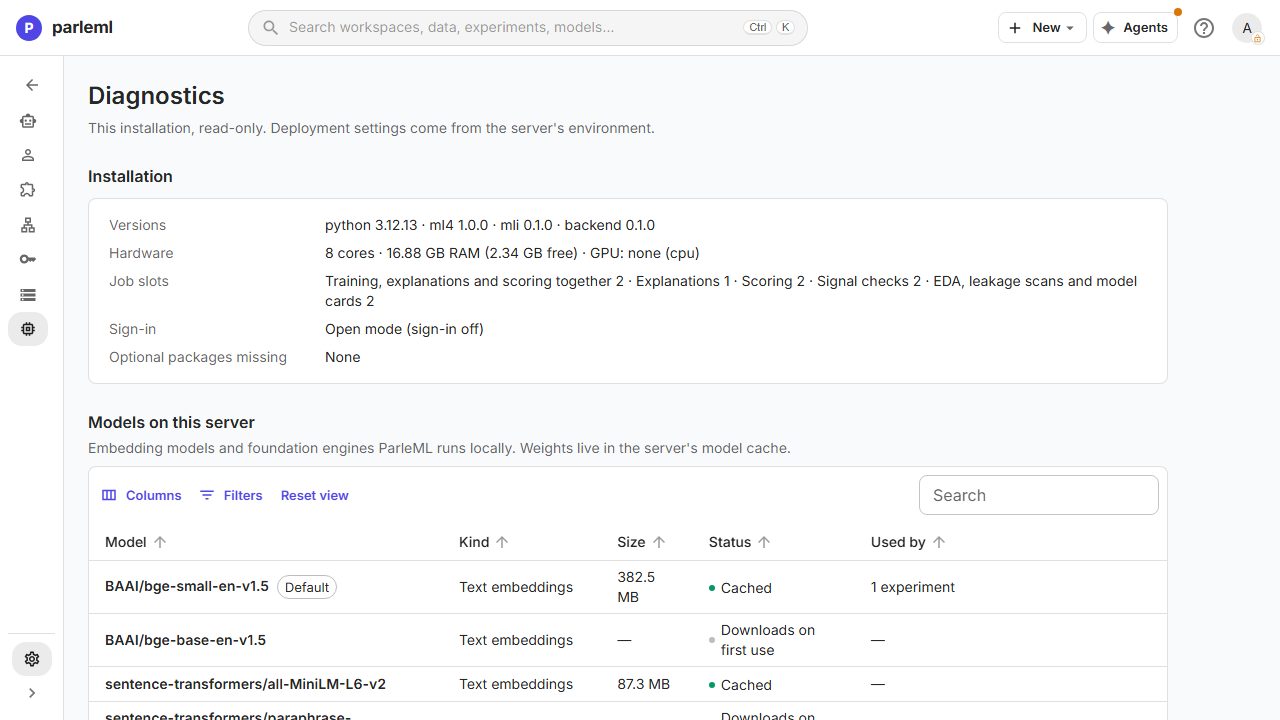Open the hierarchy tree icon in the sidebar

coord(28,225)
